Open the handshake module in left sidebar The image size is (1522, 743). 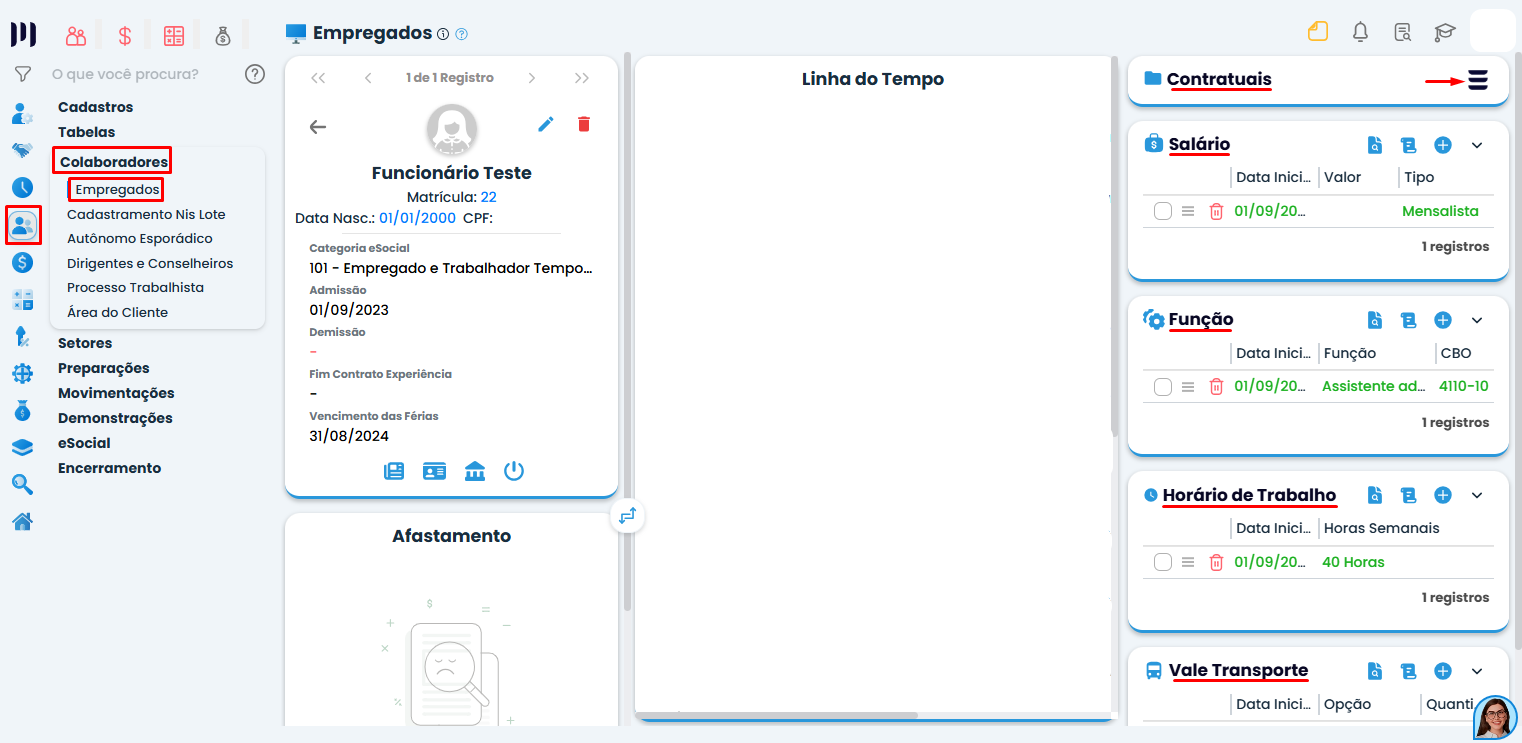click(22, 150)
